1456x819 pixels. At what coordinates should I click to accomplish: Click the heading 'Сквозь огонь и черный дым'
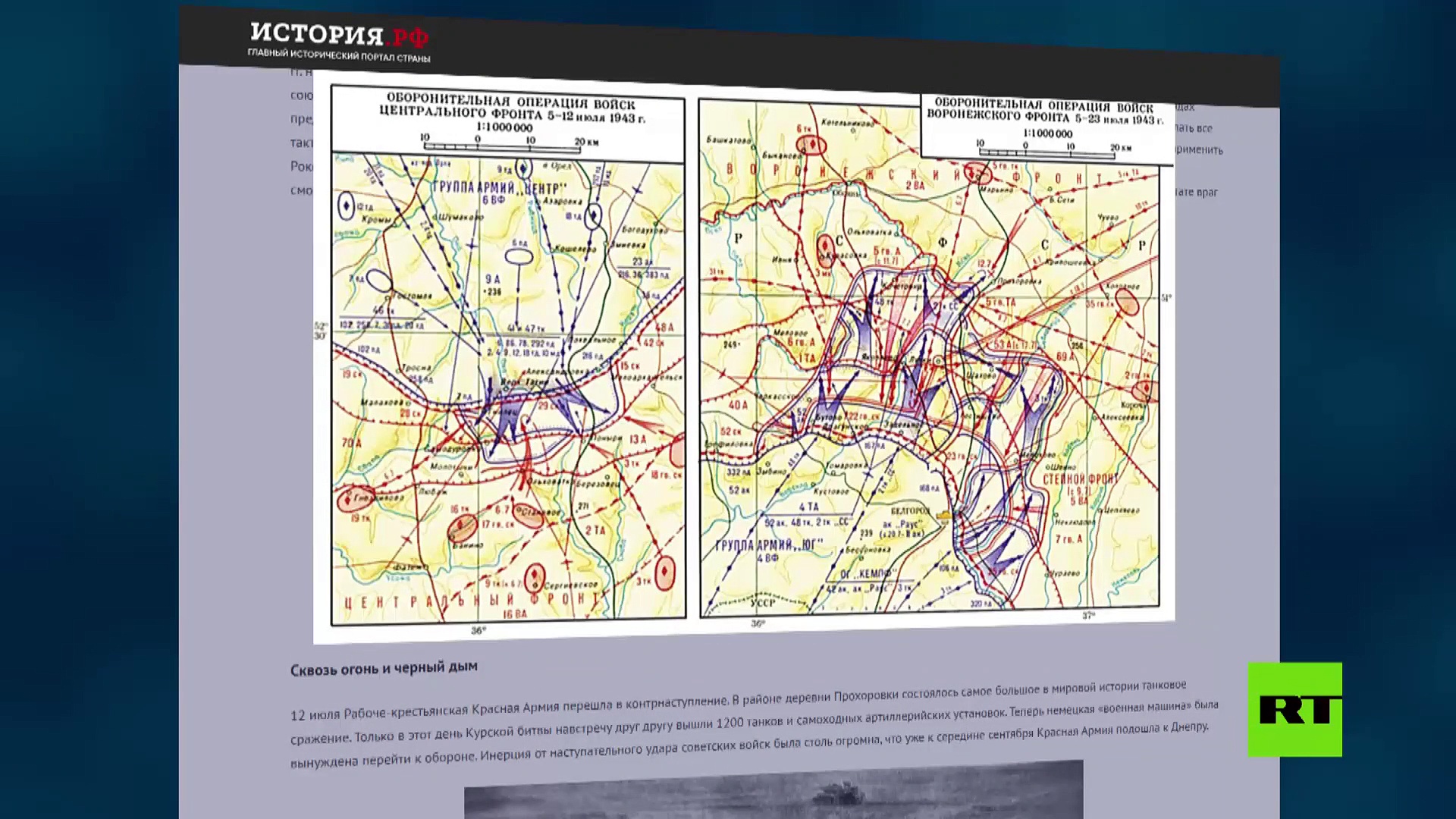[x=384, y=668]
